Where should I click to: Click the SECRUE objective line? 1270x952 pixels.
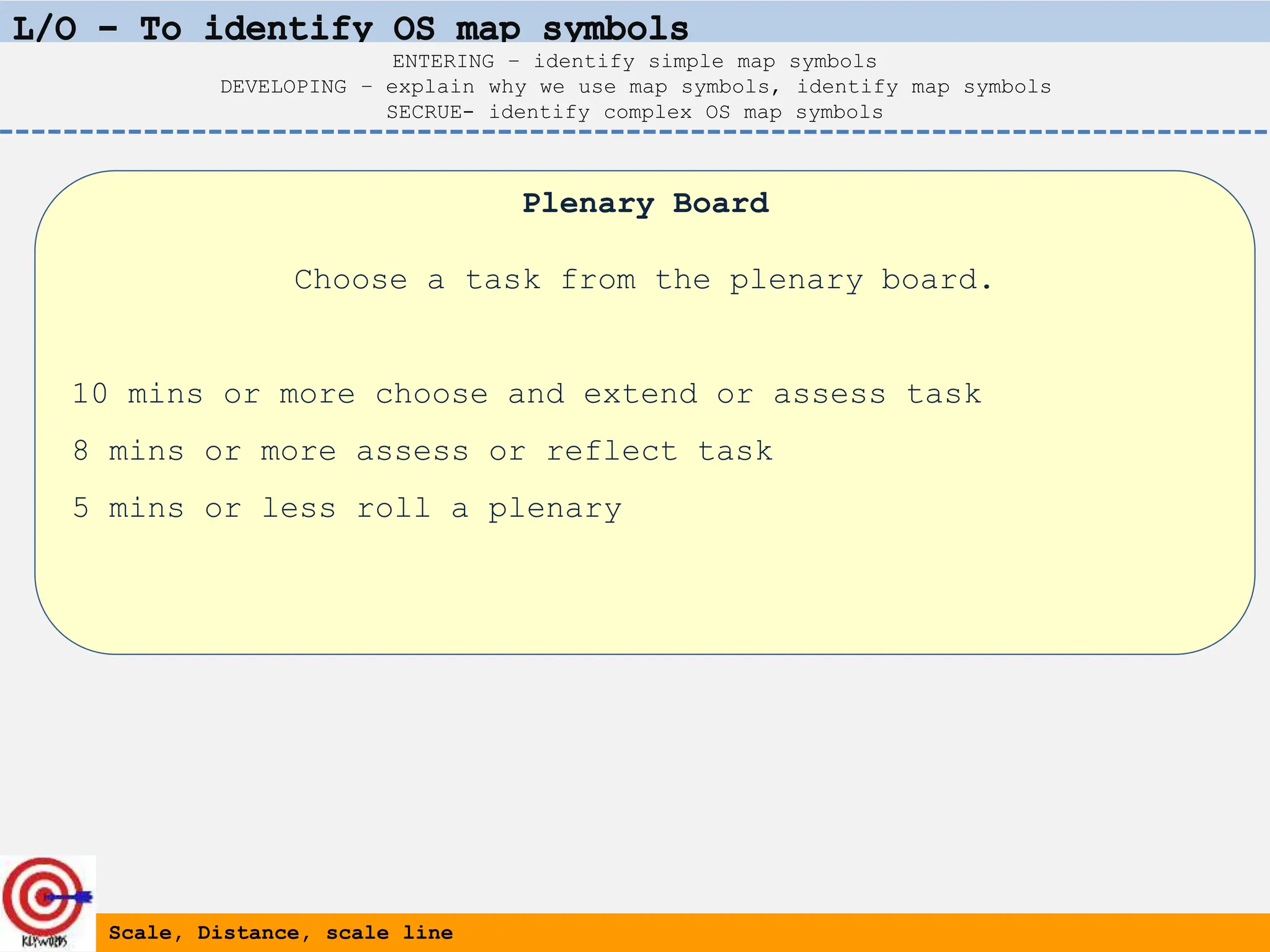[634, 112]
